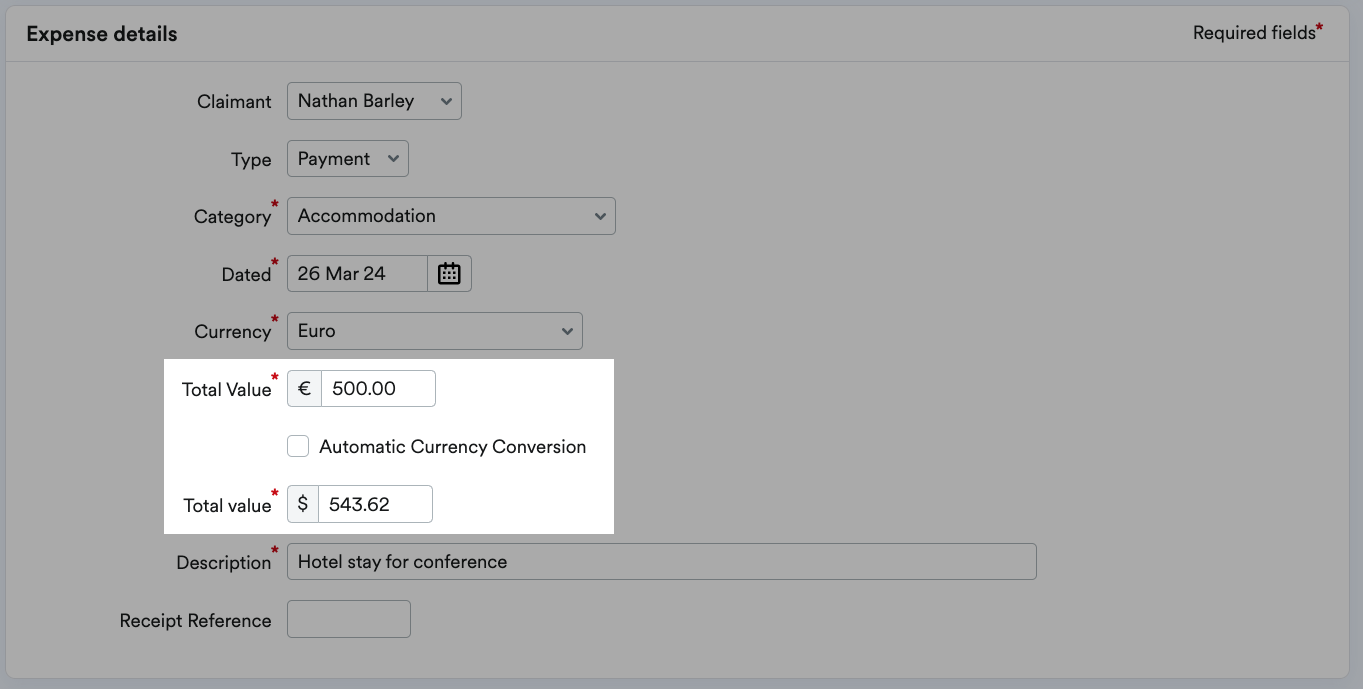Open the calendar date picker icon
Viewport: 1363px width, 689px height.
[x=449, y=274]
